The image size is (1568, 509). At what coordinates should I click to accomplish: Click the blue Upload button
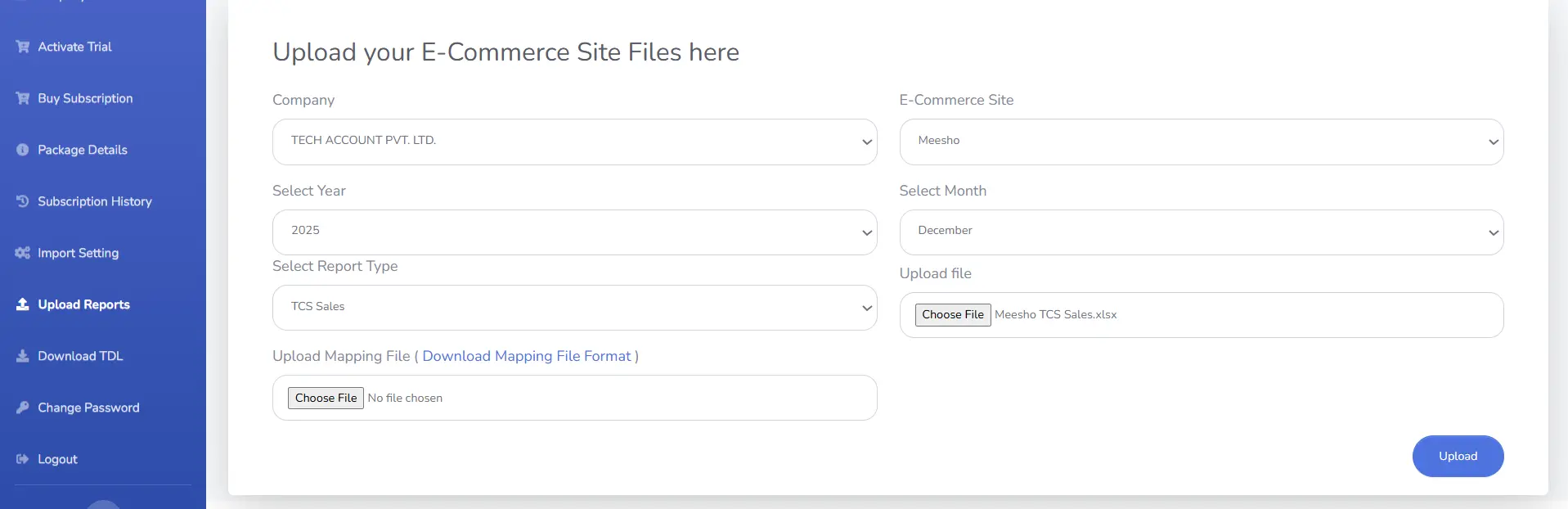coord(1458,456)
